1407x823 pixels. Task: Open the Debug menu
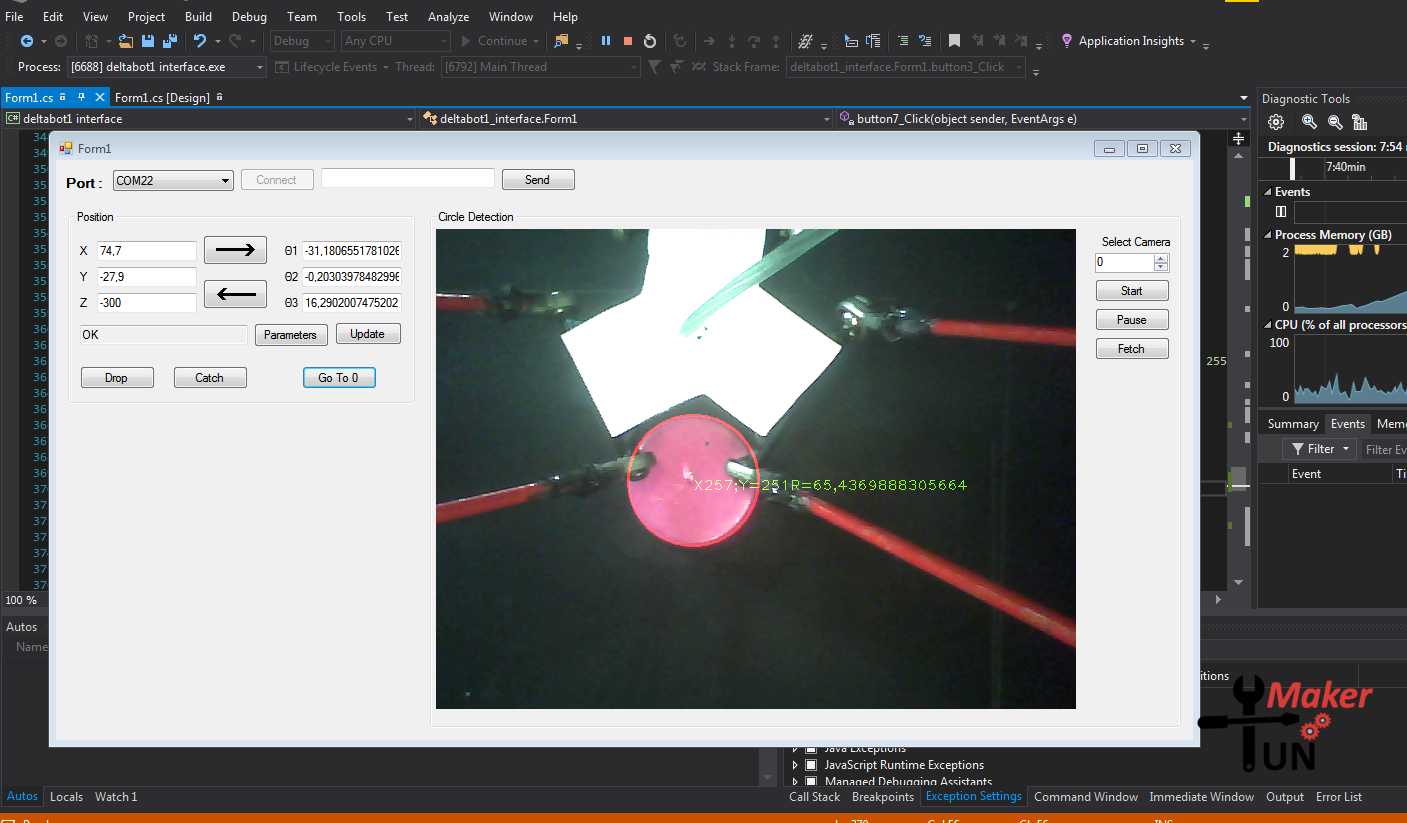pyautogui.click(x=248, y=16)
